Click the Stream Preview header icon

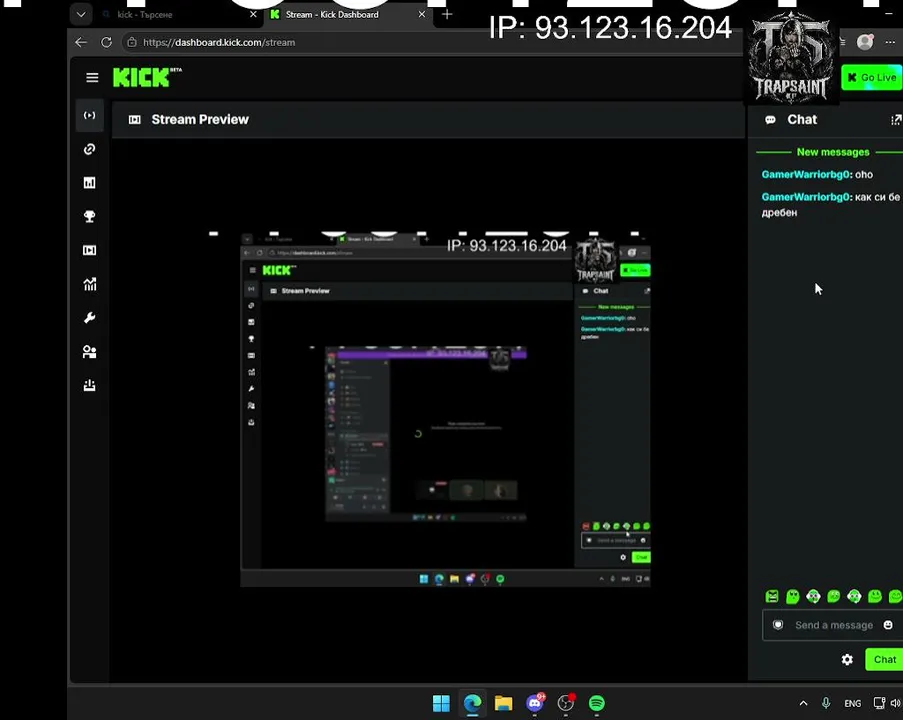(135, 120)
